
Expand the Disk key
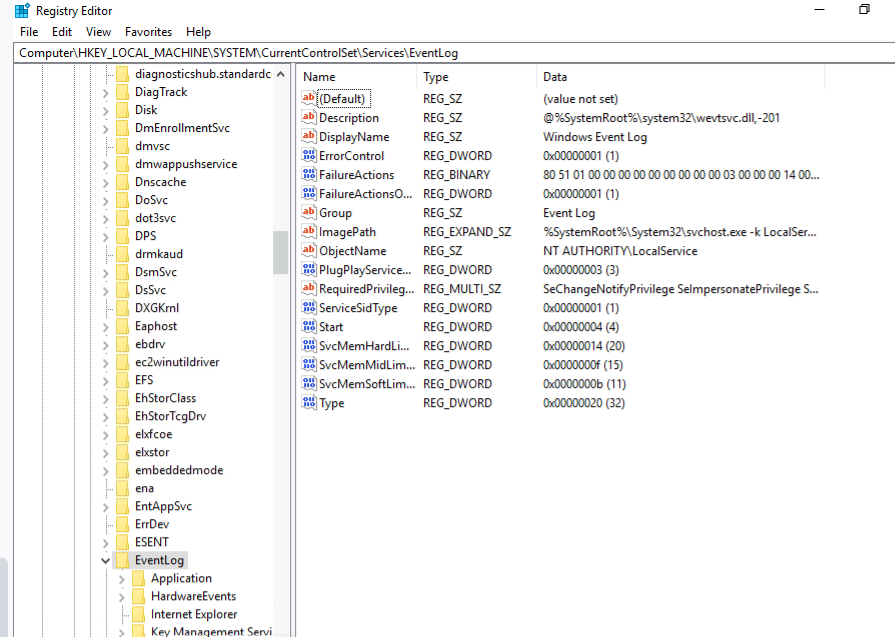click(106, 111)
